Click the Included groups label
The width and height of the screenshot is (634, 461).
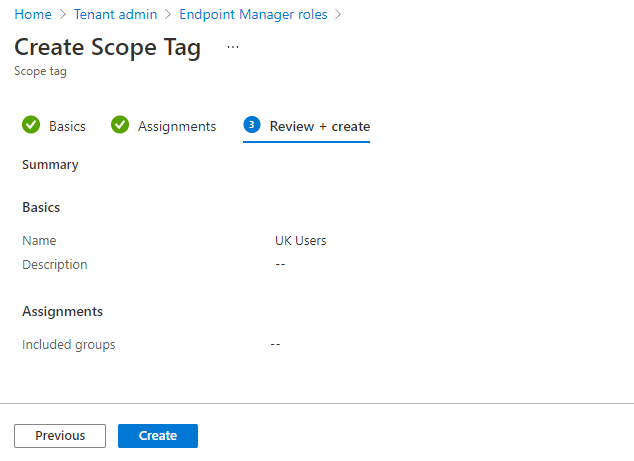69,345
